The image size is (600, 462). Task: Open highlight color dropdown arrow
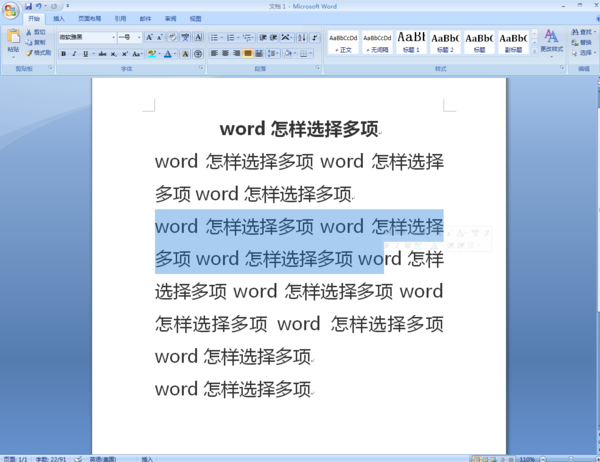click(x=159, y=54)
